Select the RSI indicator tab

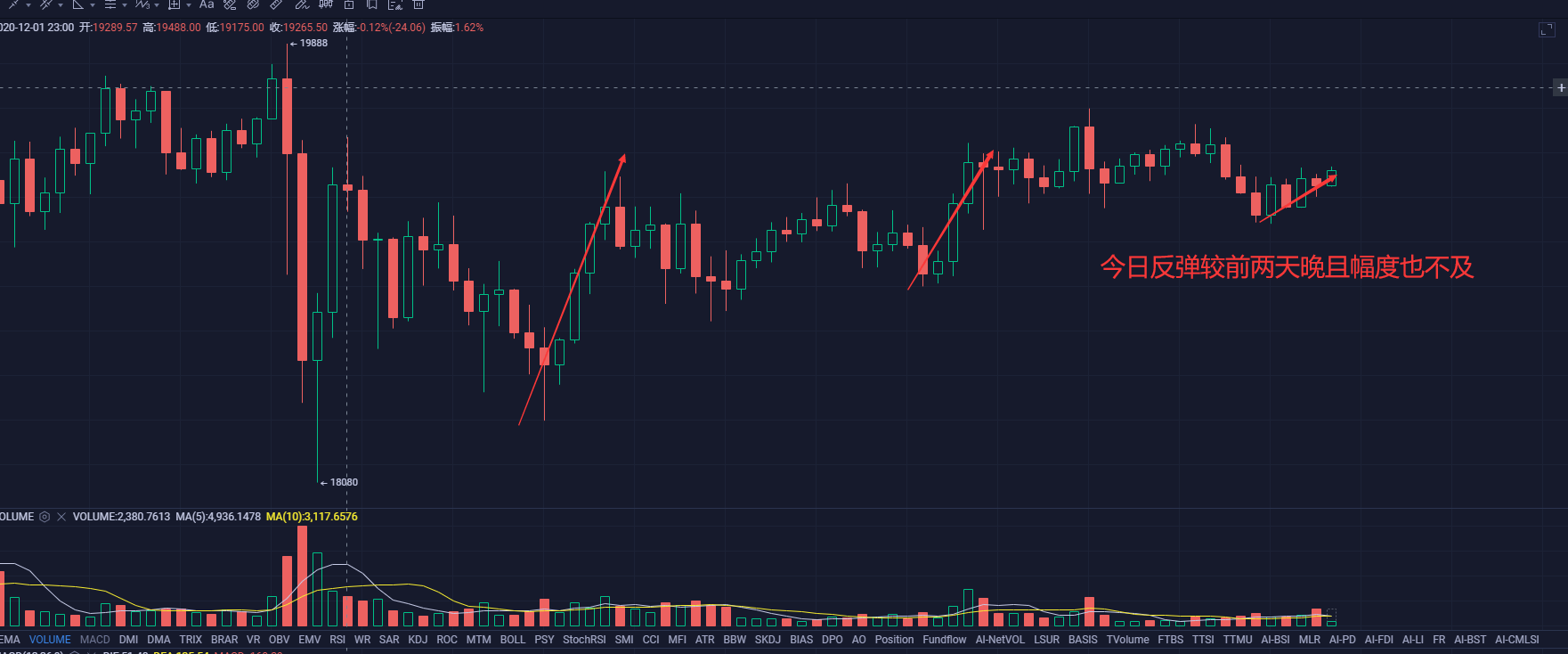[337, 640]
